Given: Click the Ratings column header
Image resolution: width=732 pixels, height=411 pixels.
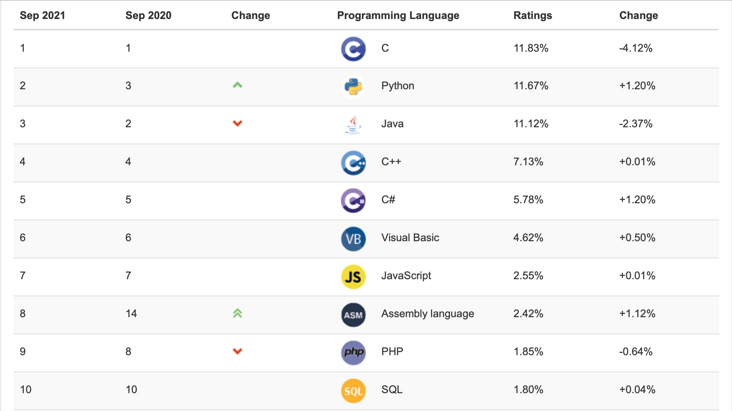Looking at the screenshot, I should 532,16.
